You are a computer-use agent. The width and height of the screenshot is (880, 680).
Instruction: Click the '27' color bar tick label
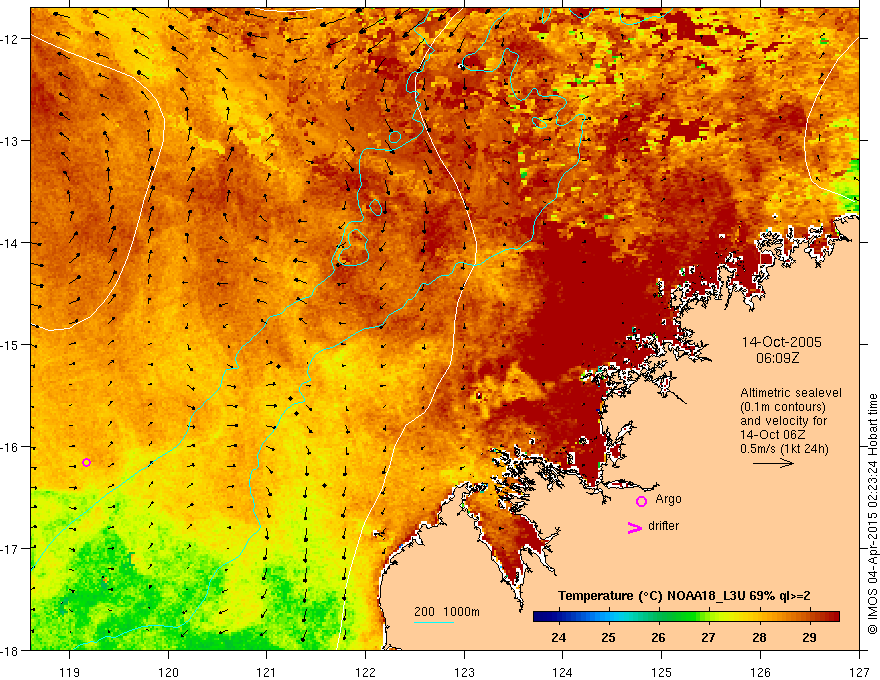[x=708, y=637]
